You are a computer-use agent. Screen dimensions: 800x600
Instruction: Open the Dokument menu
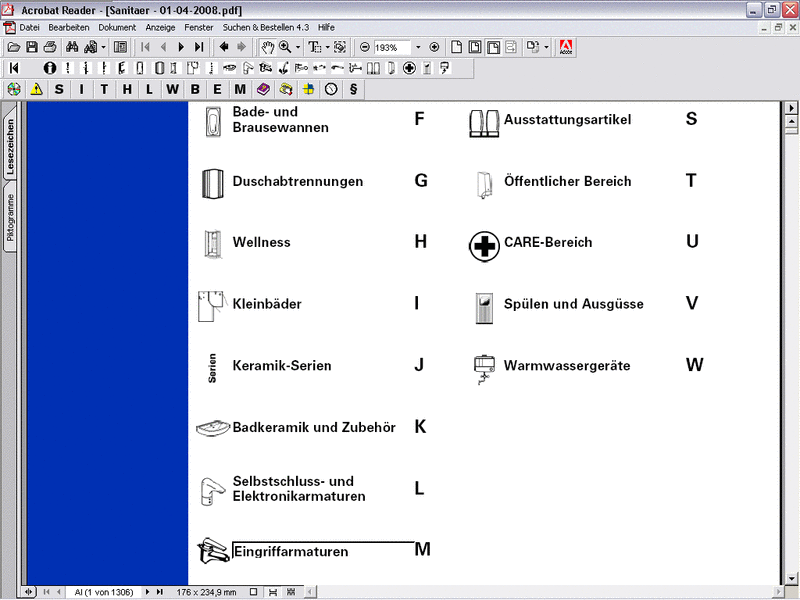(x=117, y=28)
